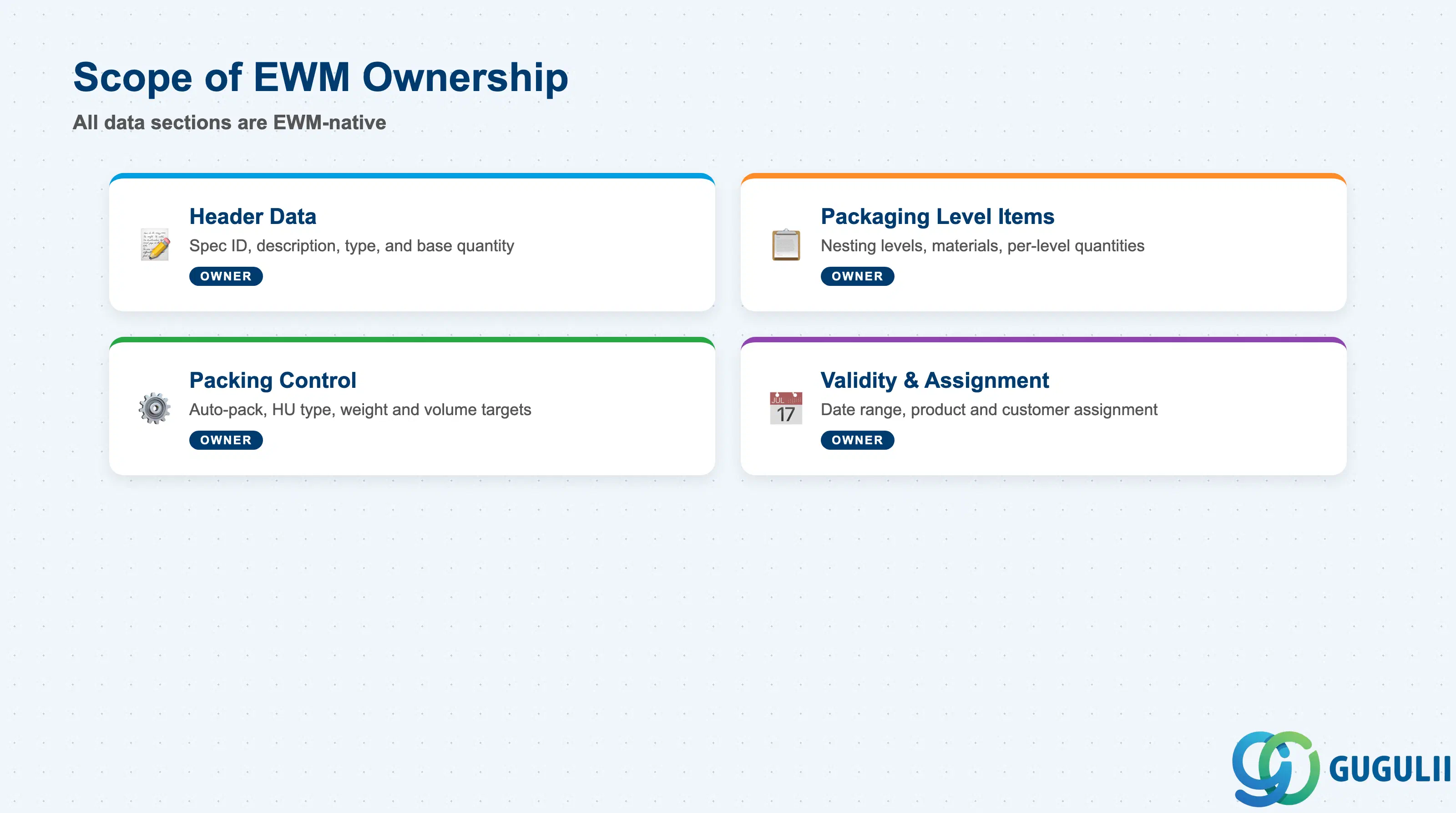This screenshot has height=813, width=1456.
Task: Click the gear icon beside Packing Control
Action: [x=155, y=408]
